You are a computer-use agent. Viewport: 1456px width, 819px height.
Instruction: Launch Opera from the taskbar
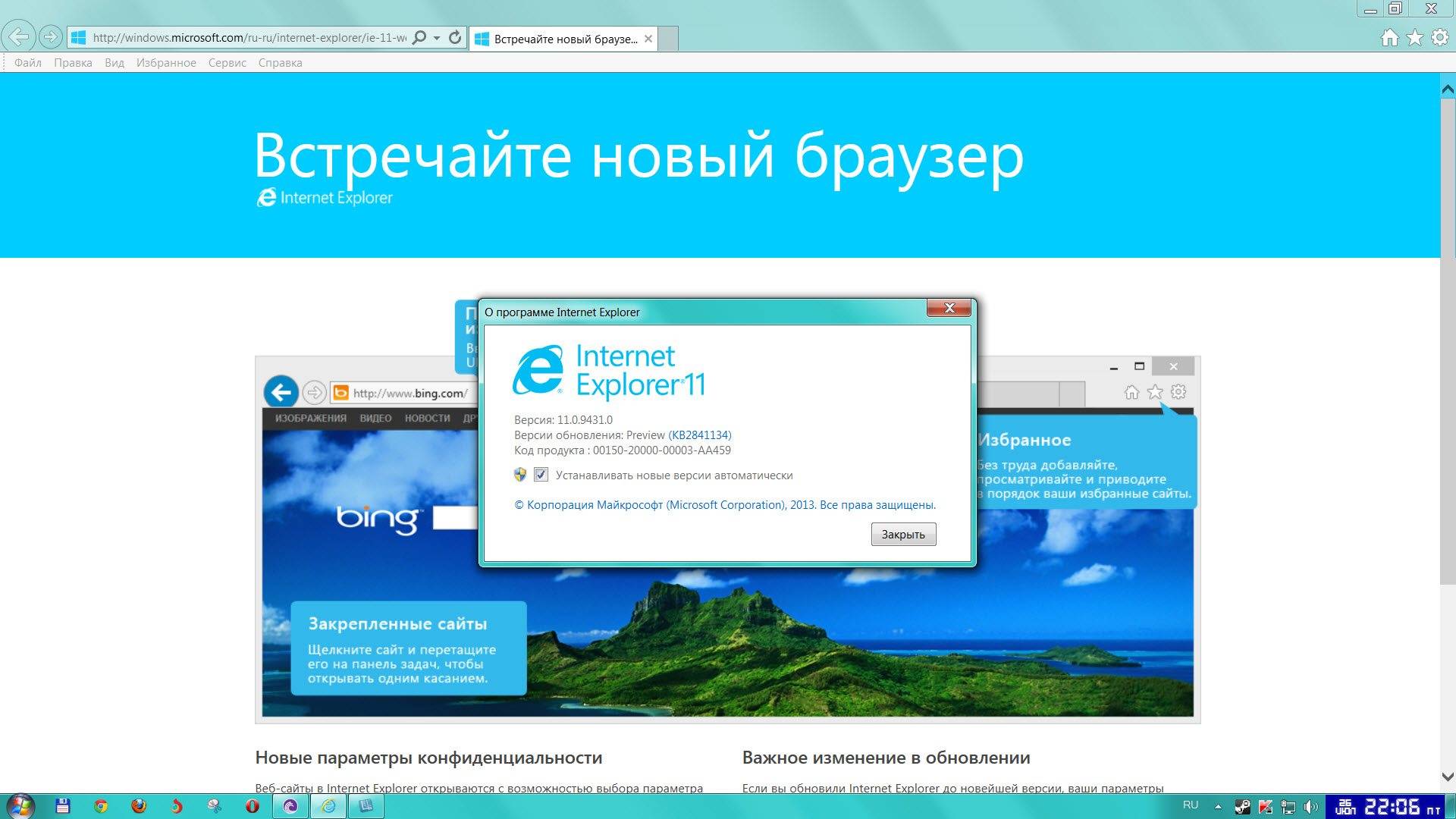point(250,806)
